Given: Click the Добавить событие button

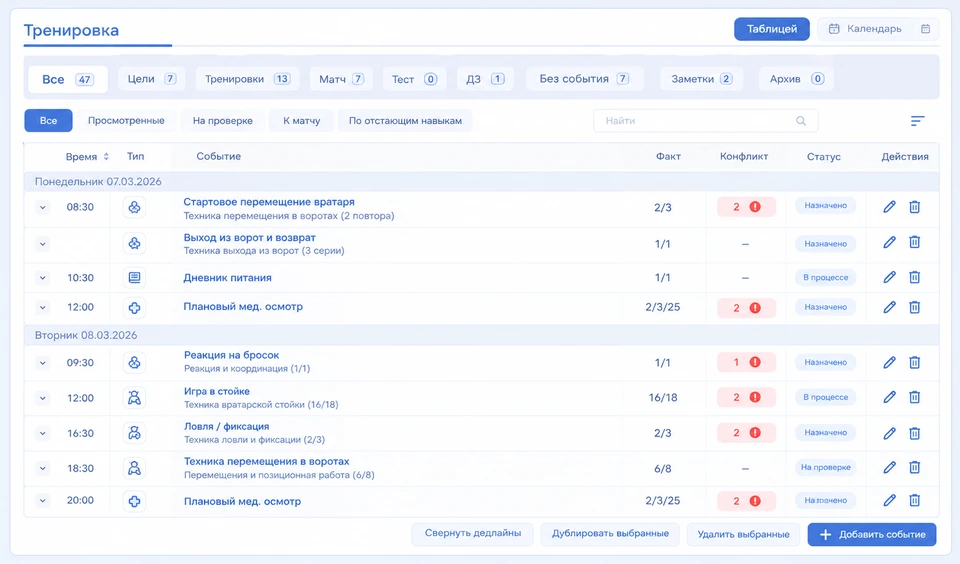Looking at the screenshot, I should click(x=872, y=535).
